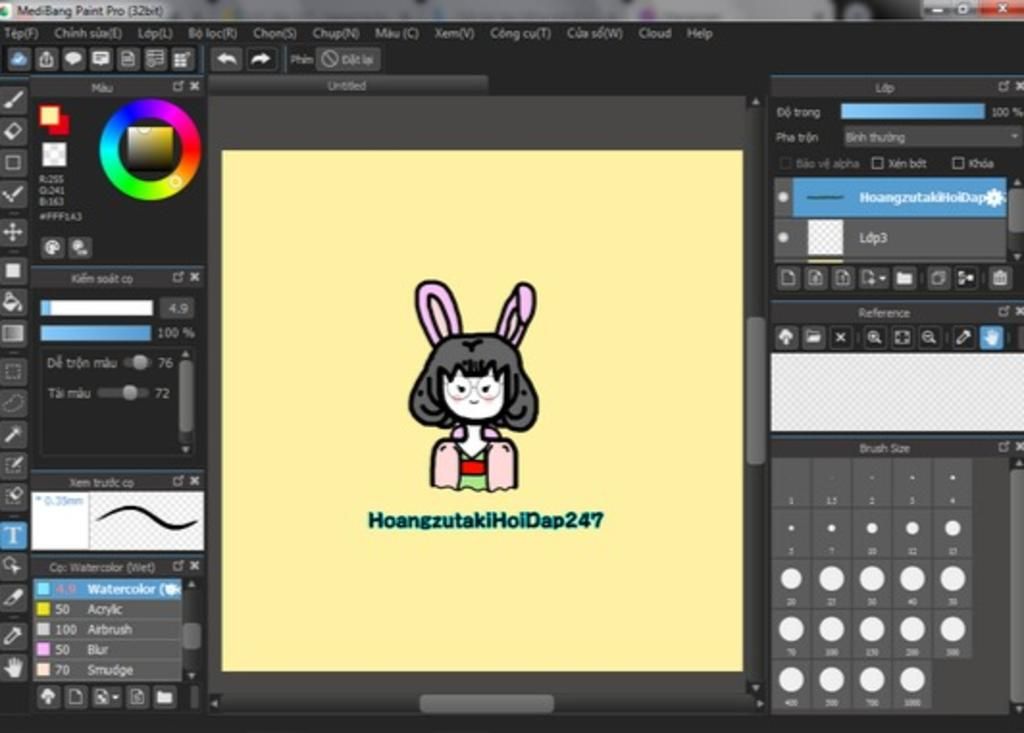Activate the Text tool
1024x733 pixels.
pyautogui.click(x=13, y=535)
